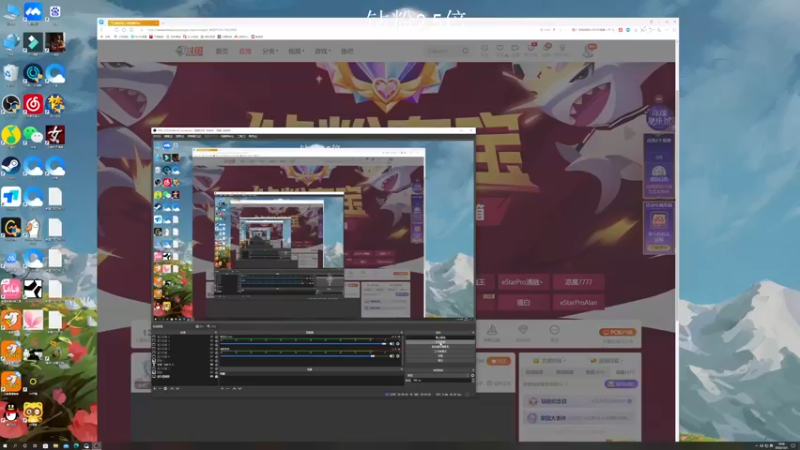This screenshot has width=800, height=450.
Task: Open the NetEase Cloud Music desktop icon
Action: point(33,104)
